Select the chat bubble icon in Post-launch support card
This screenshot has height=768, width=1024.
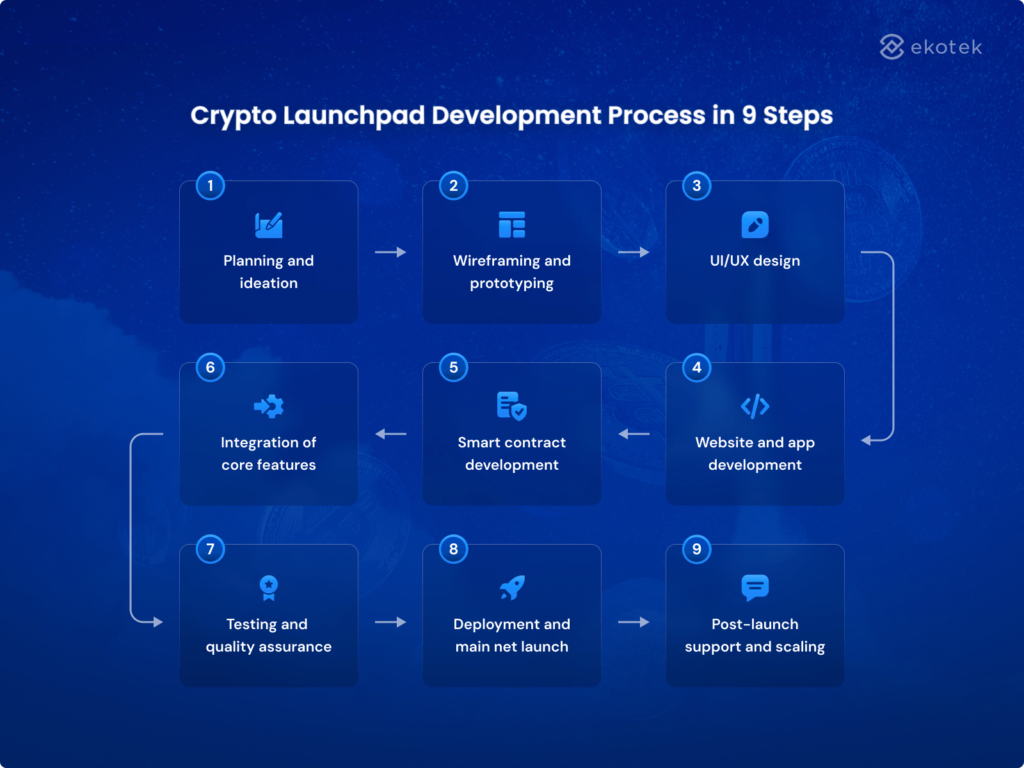point(754,588)
